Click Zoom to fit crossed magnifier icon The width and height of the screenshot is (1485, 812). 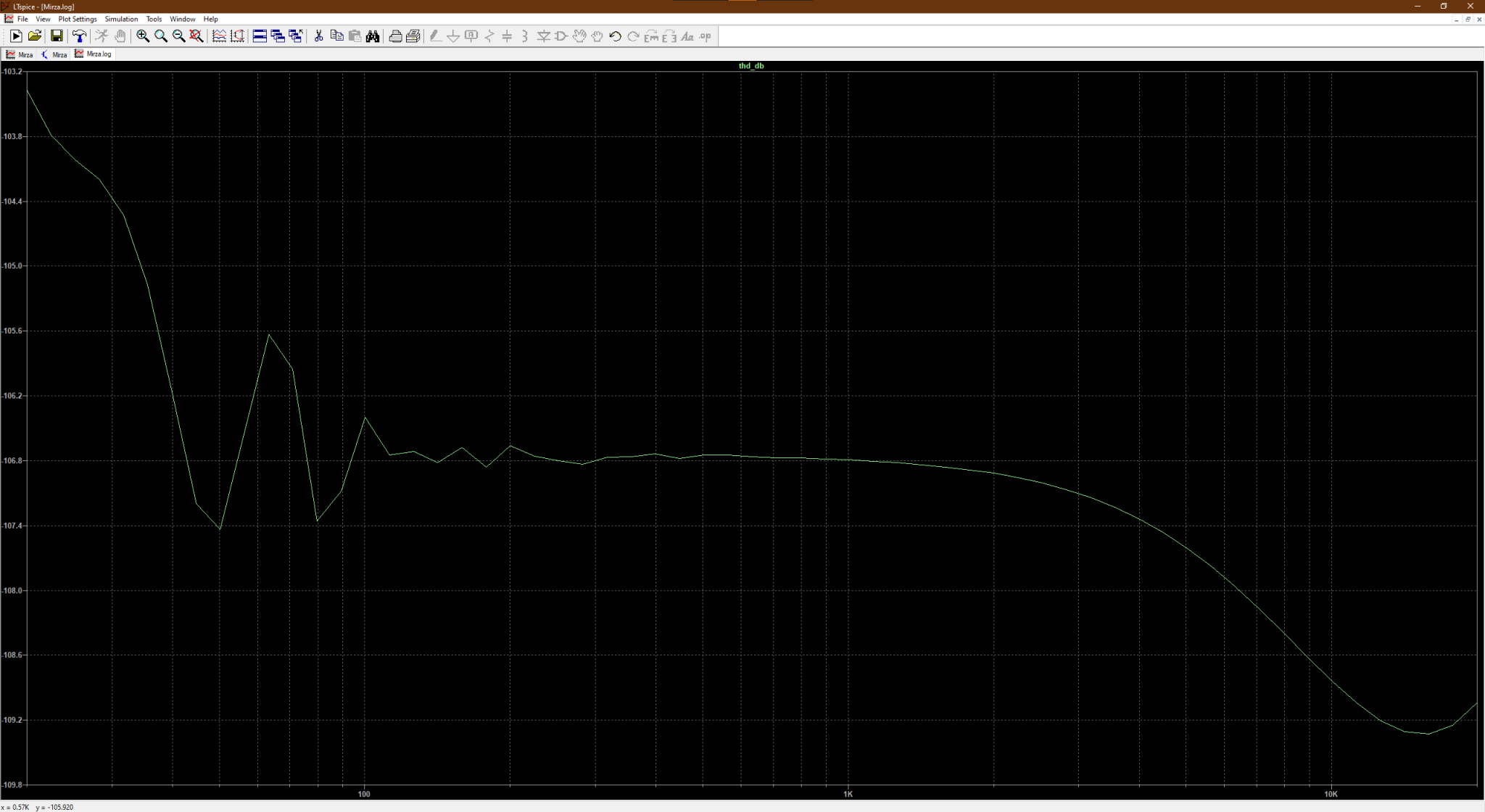[x=197, y=36]
